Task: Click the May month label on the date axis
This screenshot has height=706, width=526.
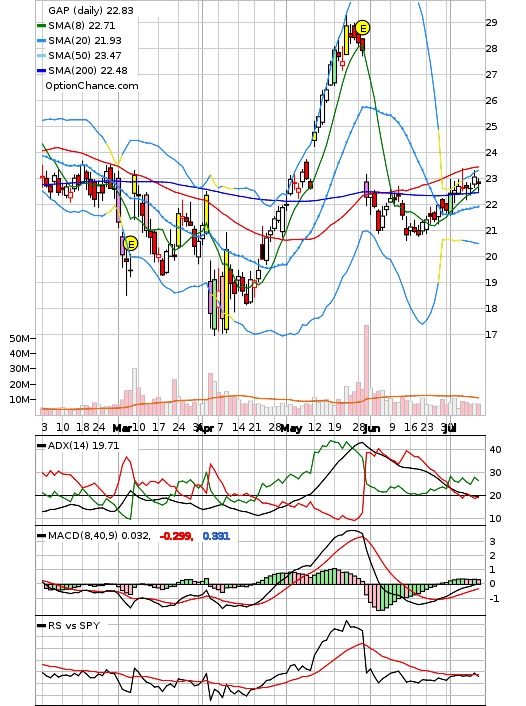Action: [x=291, y=428]
